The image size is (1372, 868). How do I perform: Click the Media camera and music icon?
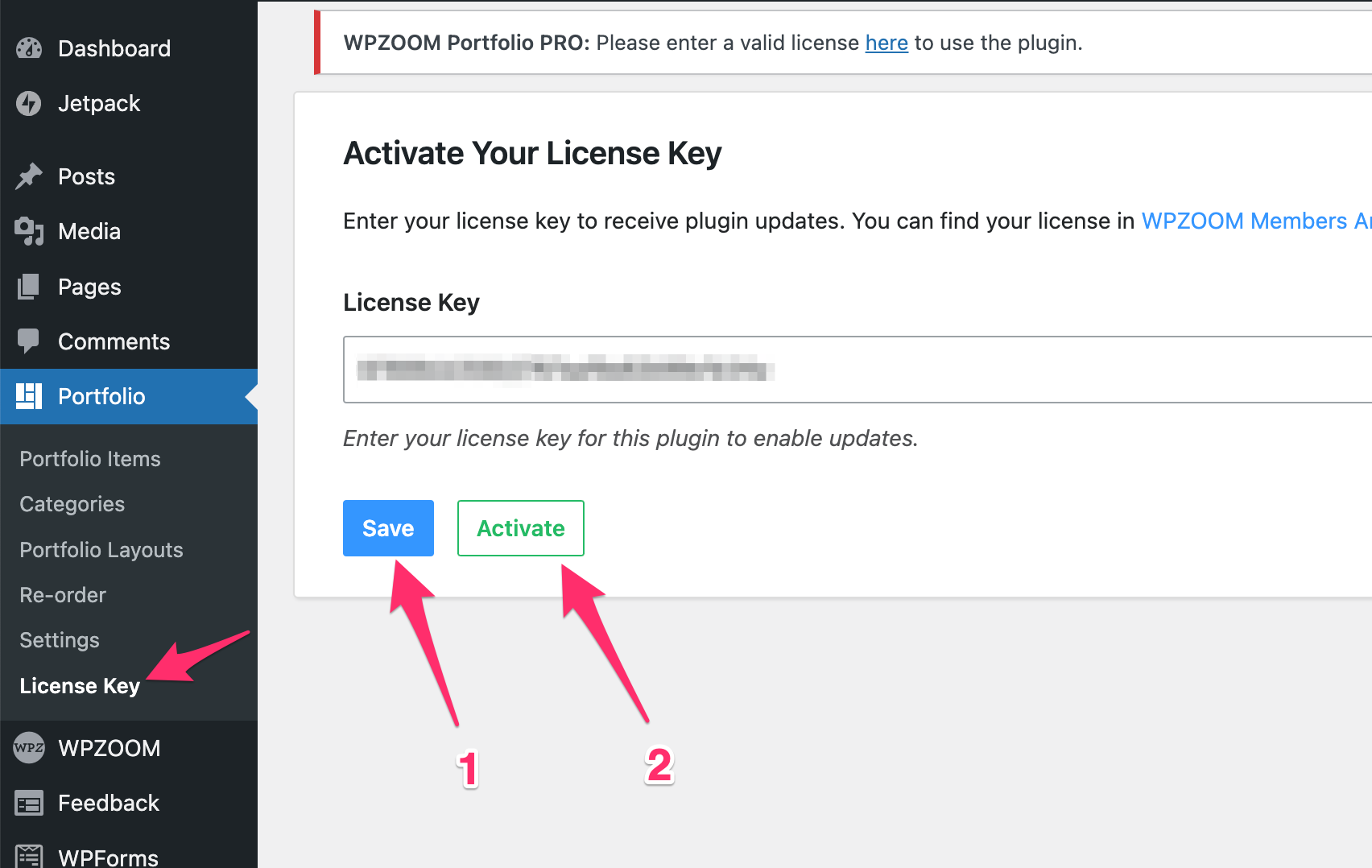[x=29, y=232]
